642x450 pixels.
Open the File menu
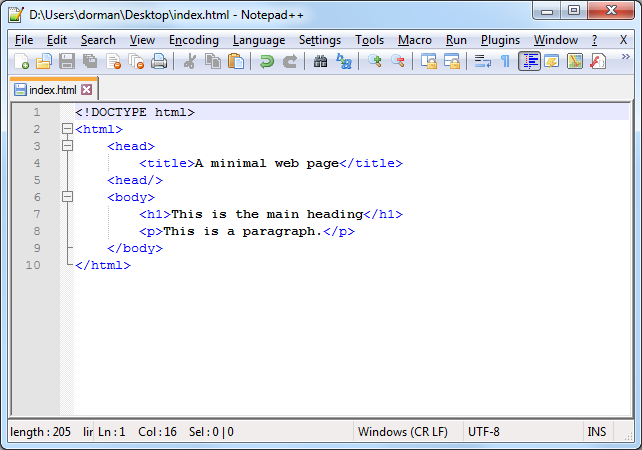coord(24,40)
